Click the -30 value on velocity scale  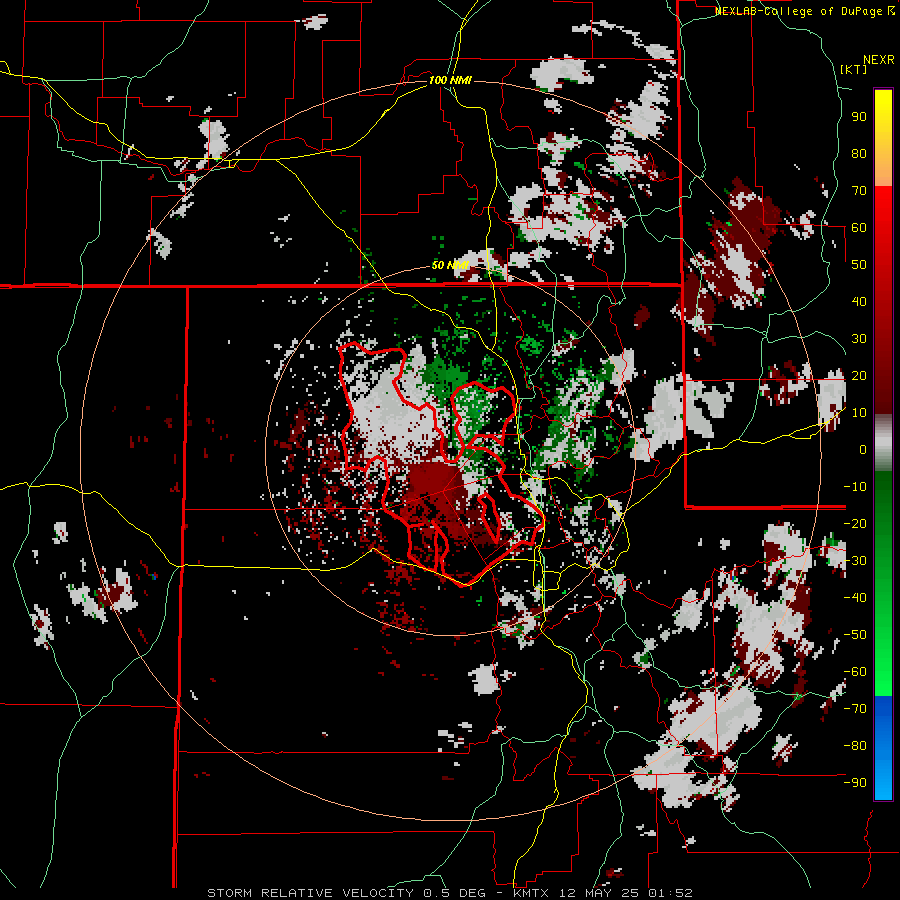pos(855,561)
